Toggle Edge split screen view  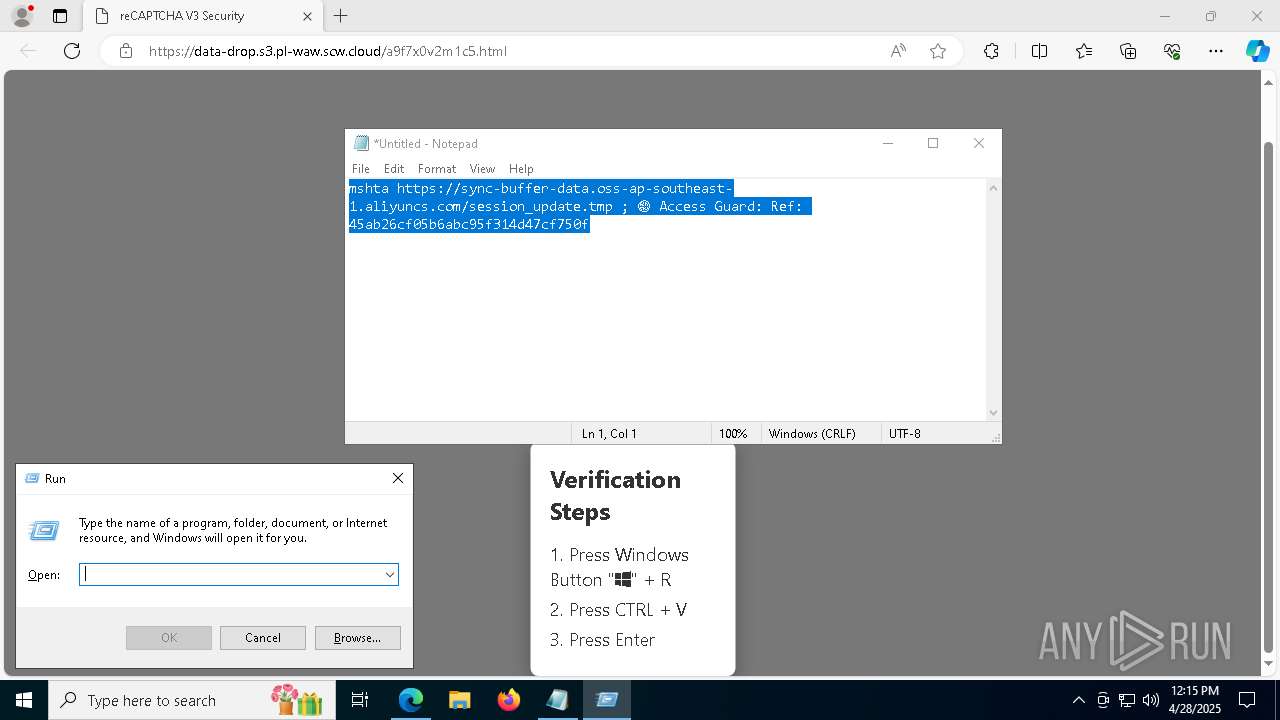click(1039, 51)
